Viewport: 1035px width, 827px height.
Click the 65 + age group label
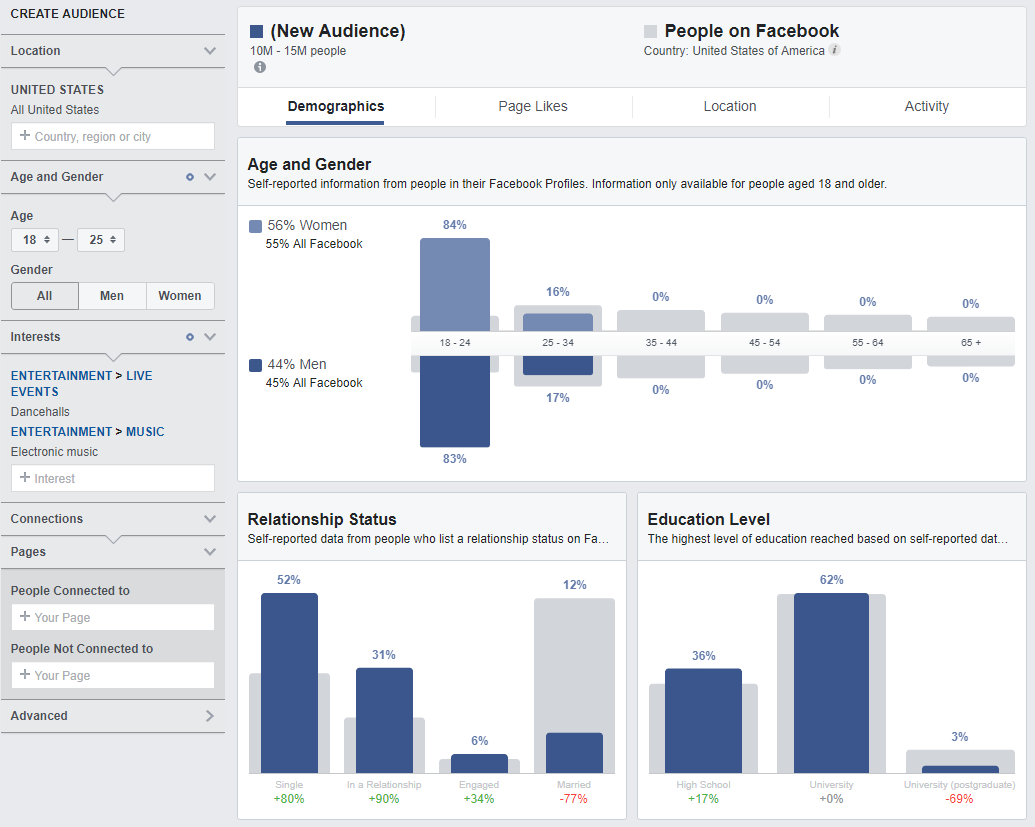pos(971,343)
